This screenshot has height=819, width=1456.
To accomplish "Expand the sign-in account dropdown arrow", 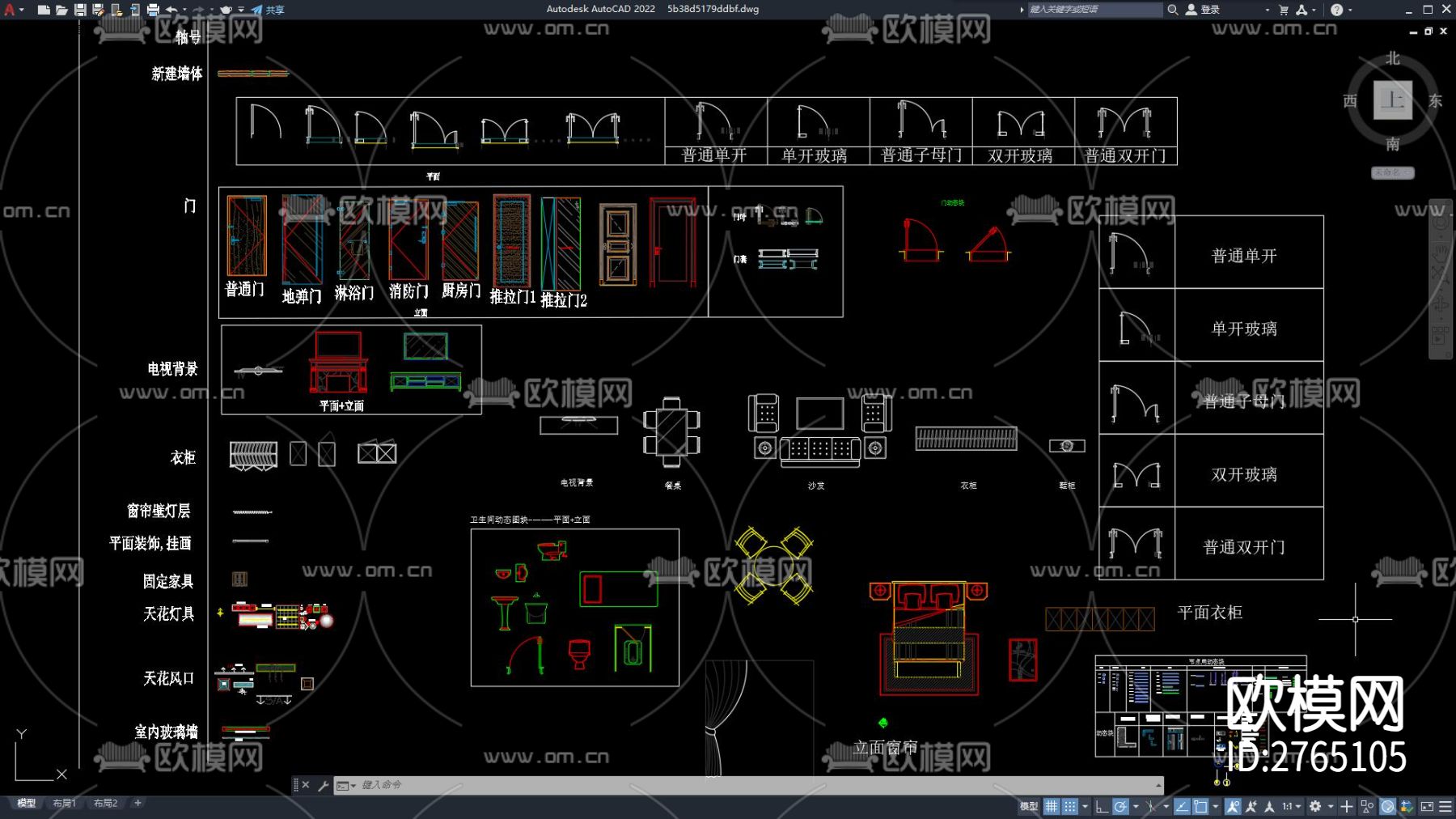I will (x=1267, y=10).
